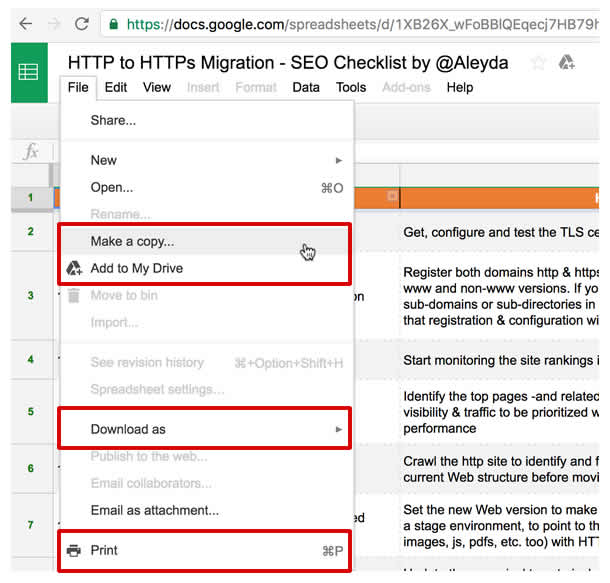Open the File menu
This screenshot has width=610, height=583.
pyautogui.click(x=78, y=87)
